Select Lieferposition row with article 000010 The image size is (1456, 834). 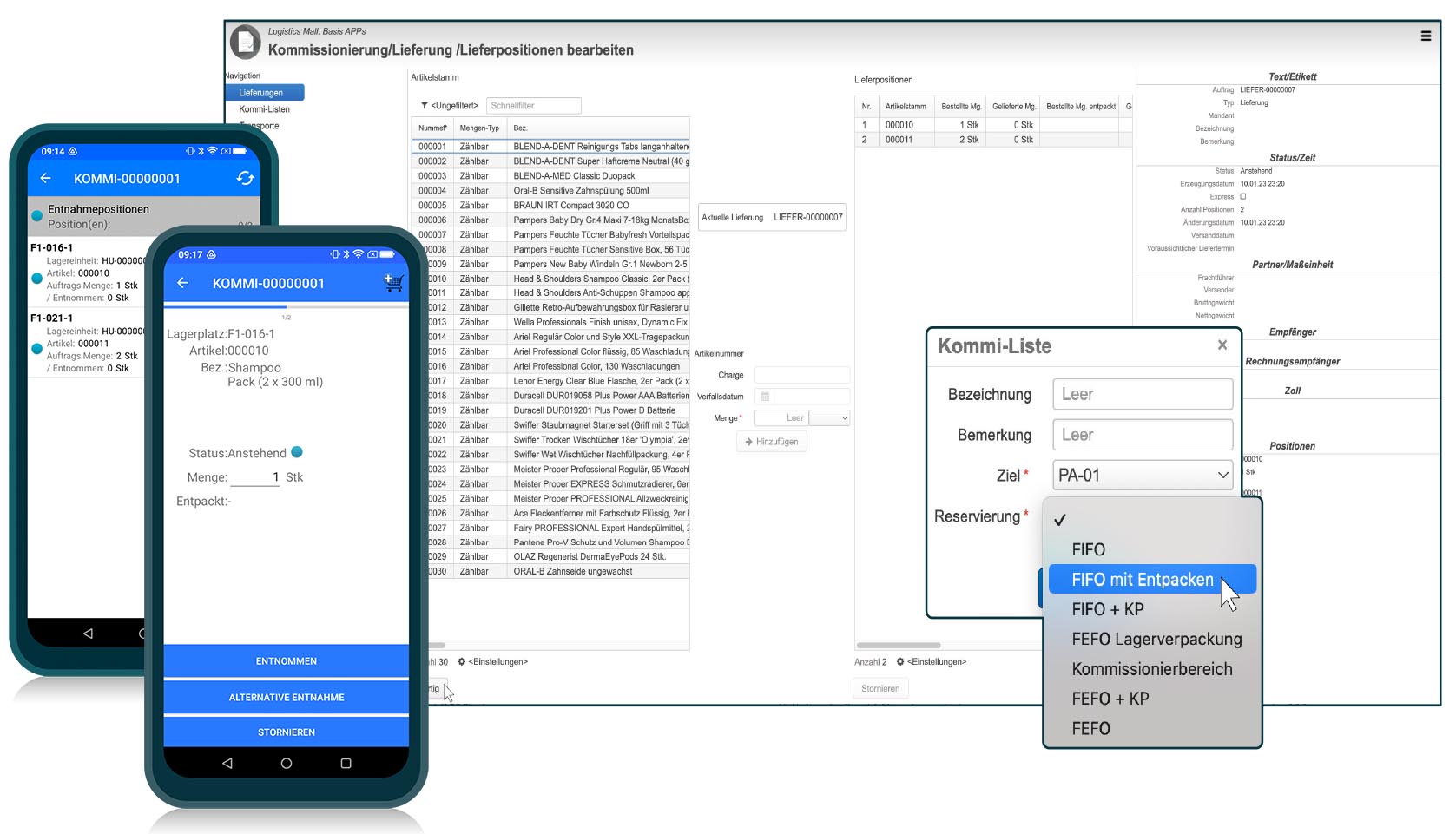993,125
